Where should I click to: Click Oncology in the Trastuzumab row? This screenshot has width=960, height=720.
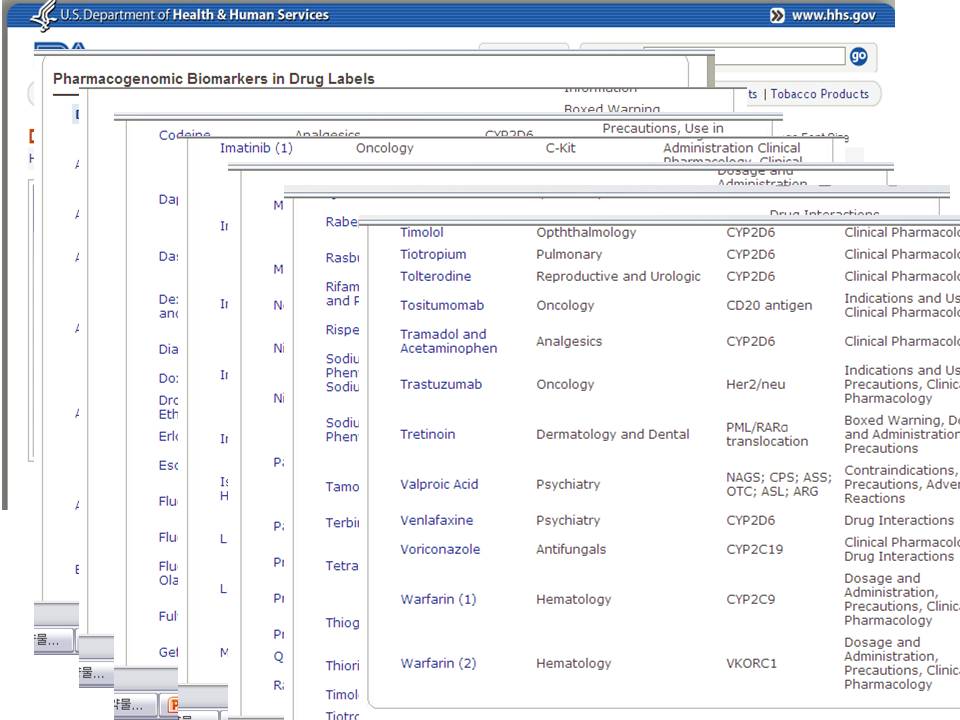click(x=565, y=384)
